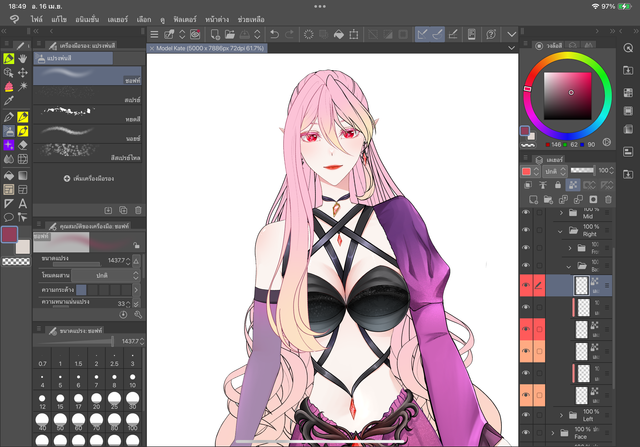Select the Balloon speech bubble tool

tap(9, 217)
